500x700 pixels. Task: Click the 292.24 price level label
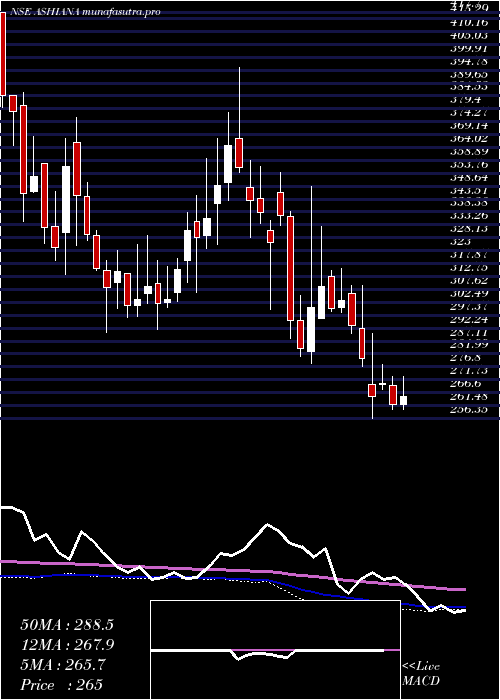tap(471, 320)
